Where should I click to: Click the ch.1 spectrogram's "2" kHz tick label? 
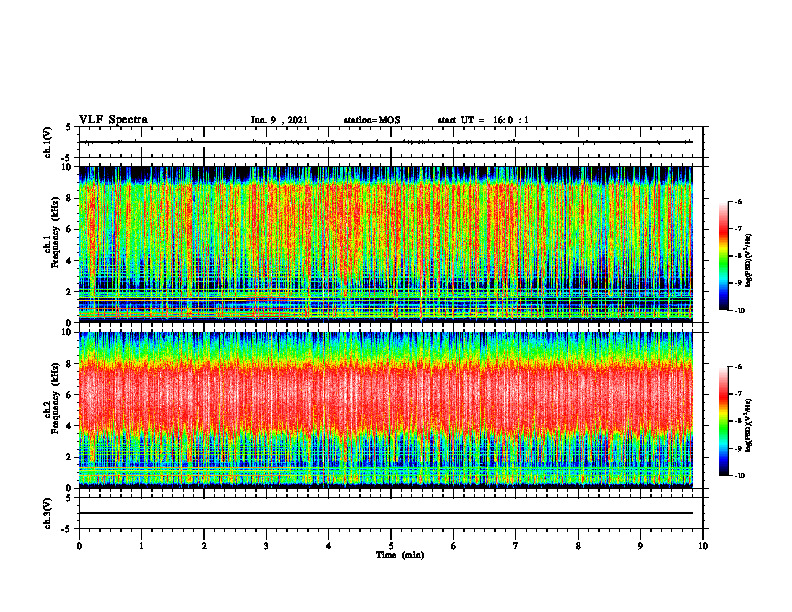tap(70, 292)
